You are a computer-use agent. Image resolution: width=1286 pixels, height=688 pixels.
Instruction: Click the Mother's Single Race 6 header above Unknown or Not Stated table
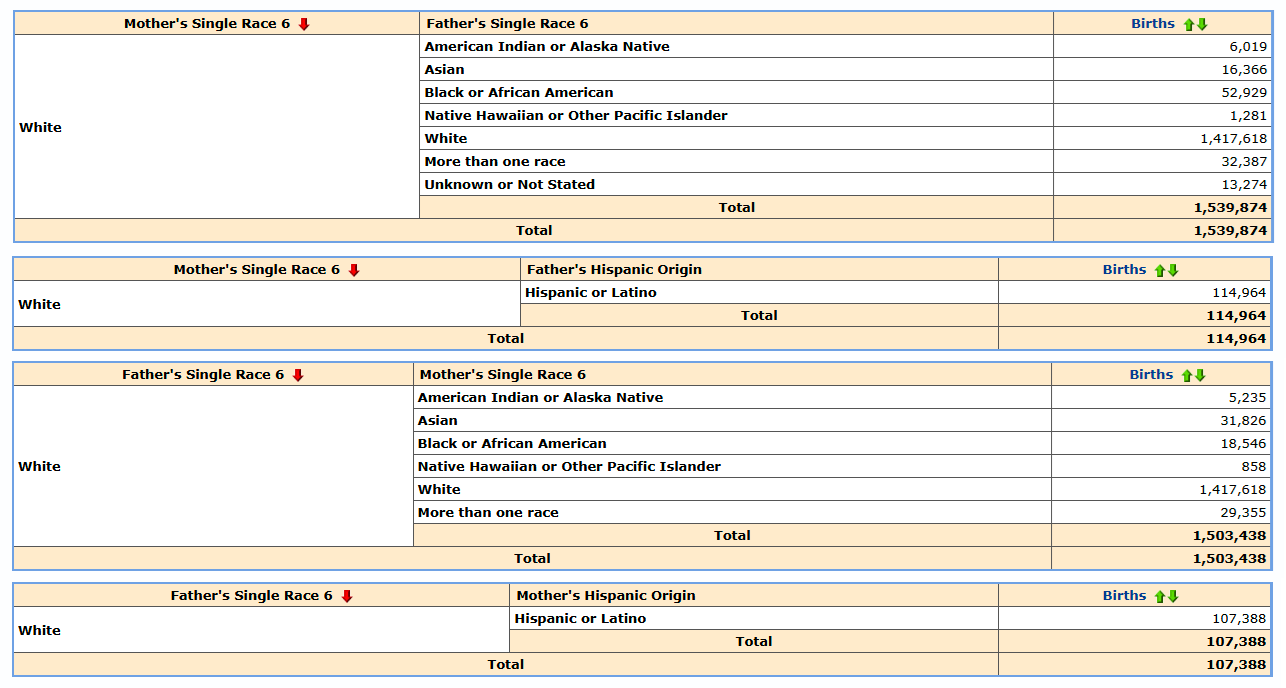pyautogui.click(x=207, y=23)
